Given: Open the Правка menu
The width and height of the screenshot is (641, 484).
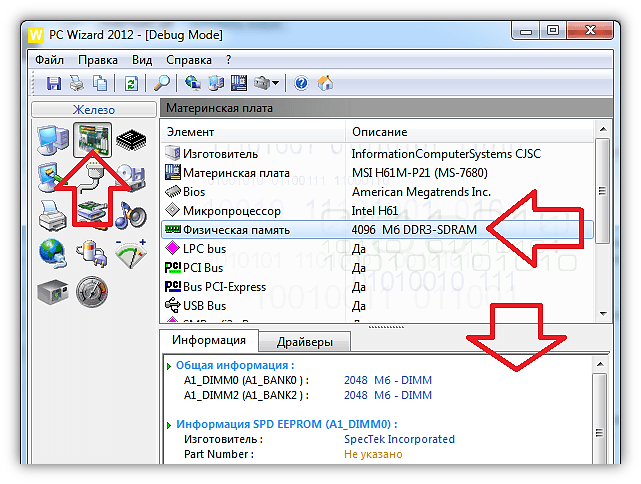Looking at the screenshot, I should tap(98, 60).
